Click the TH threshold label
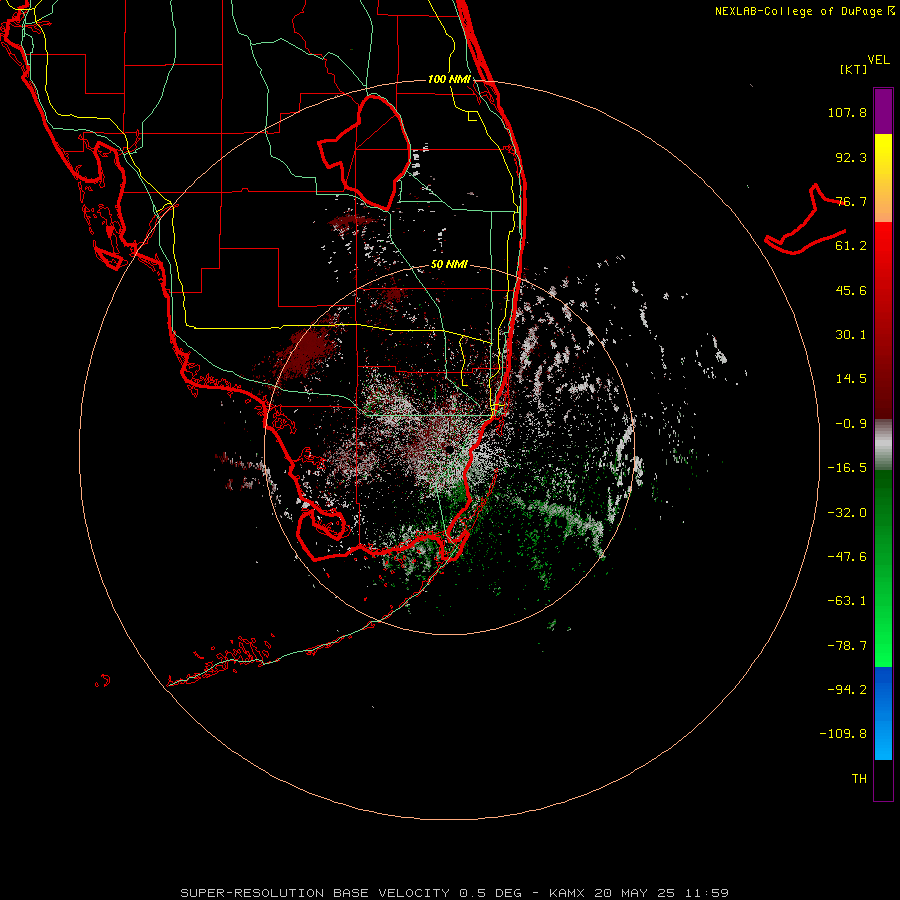 tap(859, 779)
